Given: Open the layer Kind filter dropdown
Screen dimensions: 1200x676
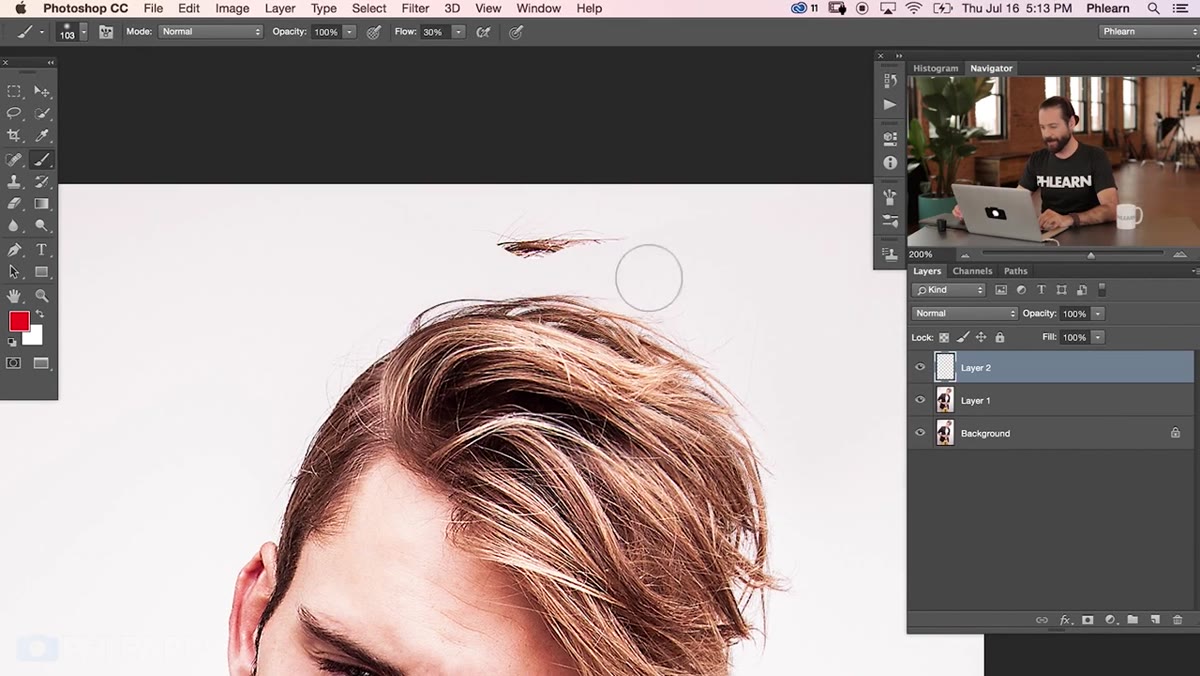Looking at the screenshot, I should tap(949, 290).
